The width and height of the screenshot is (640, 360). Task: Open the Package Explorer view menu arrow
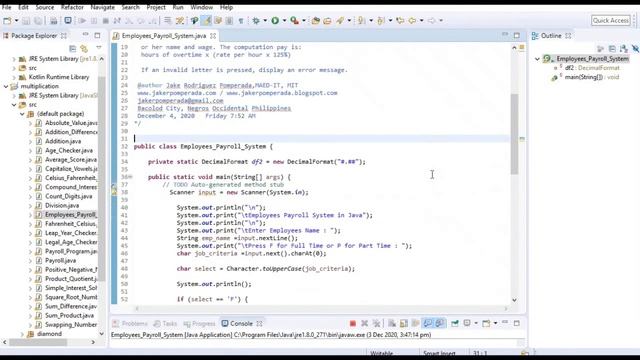[x=99, y=48]
